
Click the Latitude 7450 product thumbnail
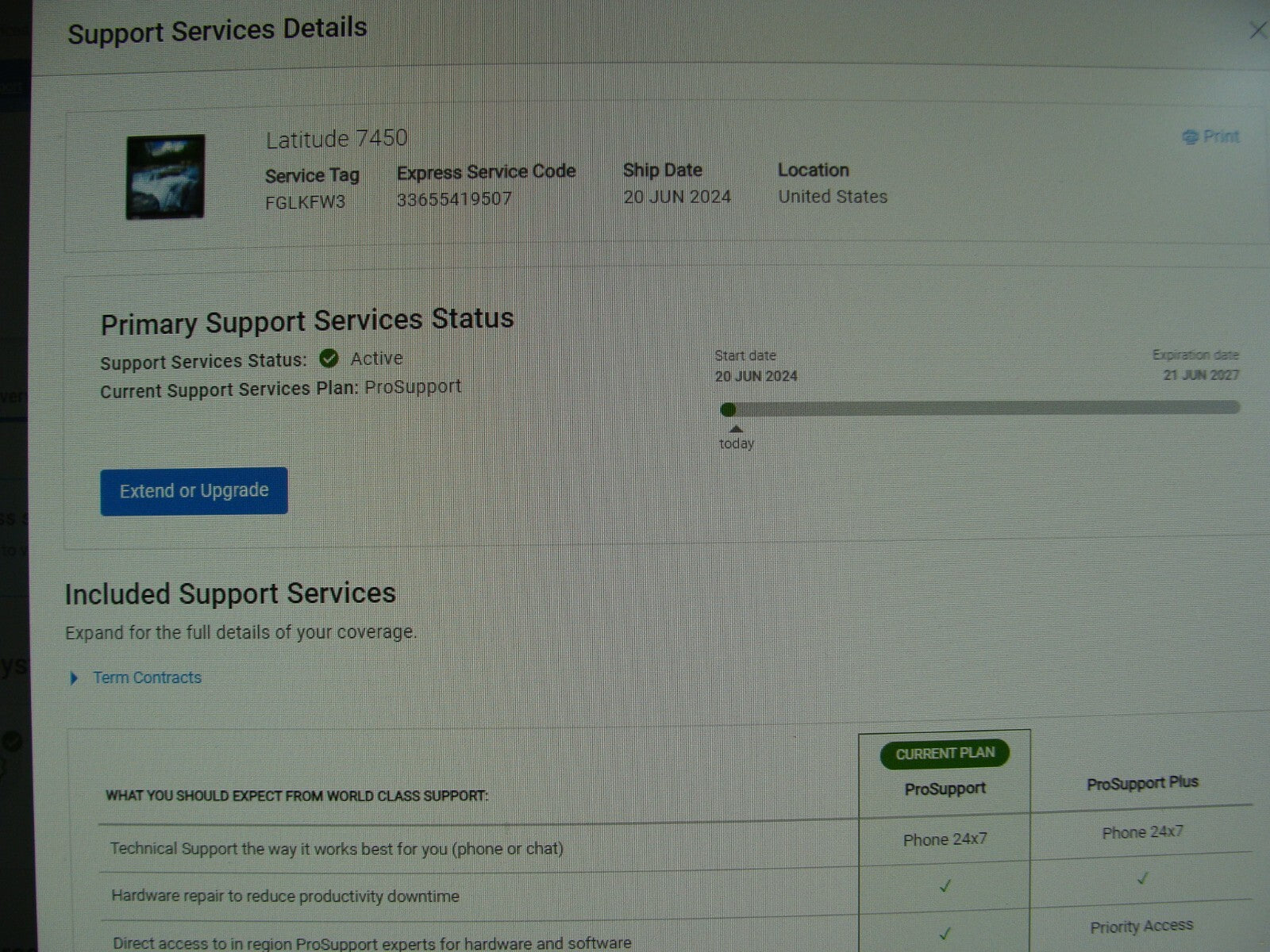tap(165, 177)
